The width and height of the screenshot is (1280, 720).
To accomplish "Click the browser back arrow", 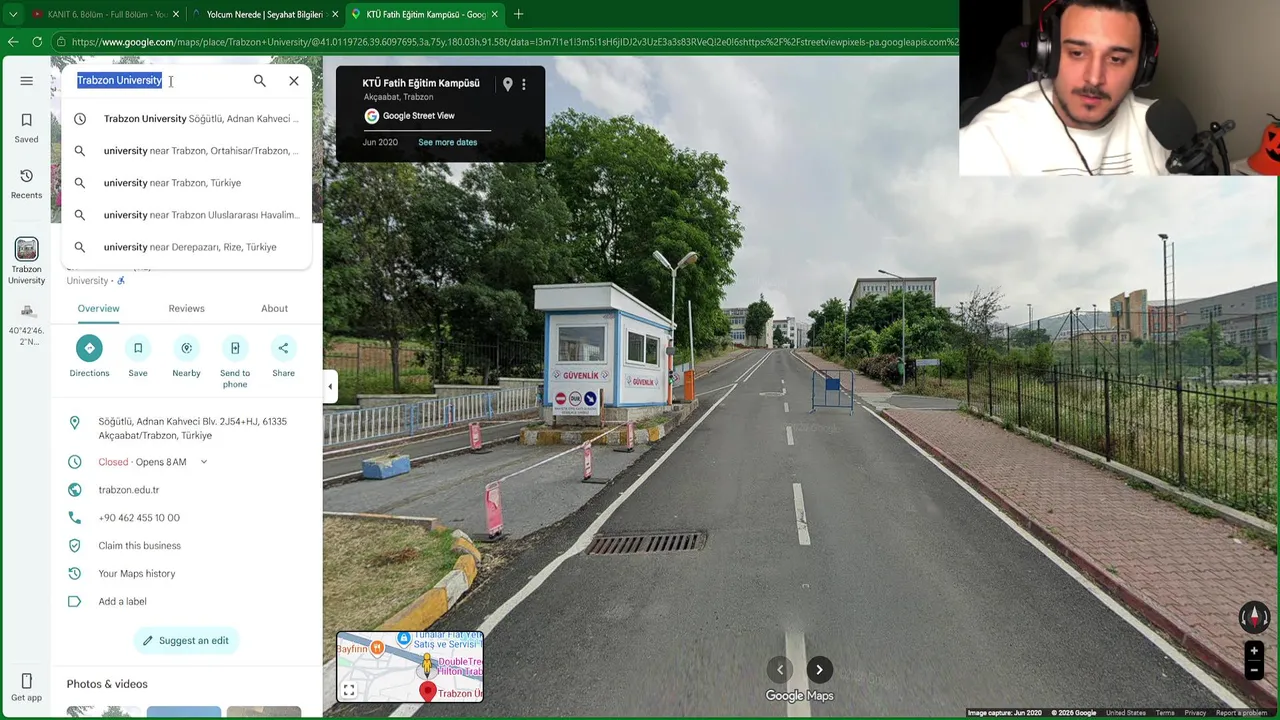I will click(x=13, y=42).
